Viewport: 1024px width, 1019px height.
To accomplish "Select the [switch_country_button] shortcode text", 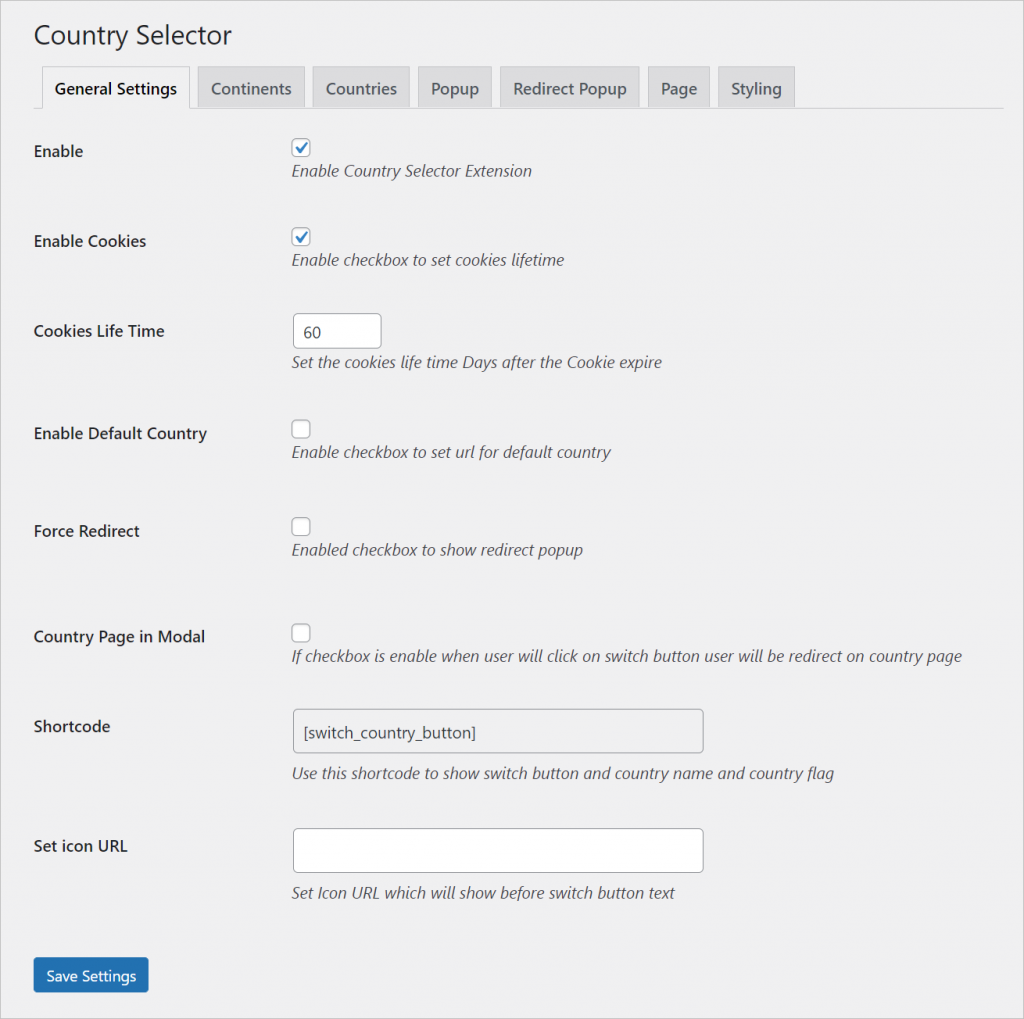I will (x=497, y=730).
